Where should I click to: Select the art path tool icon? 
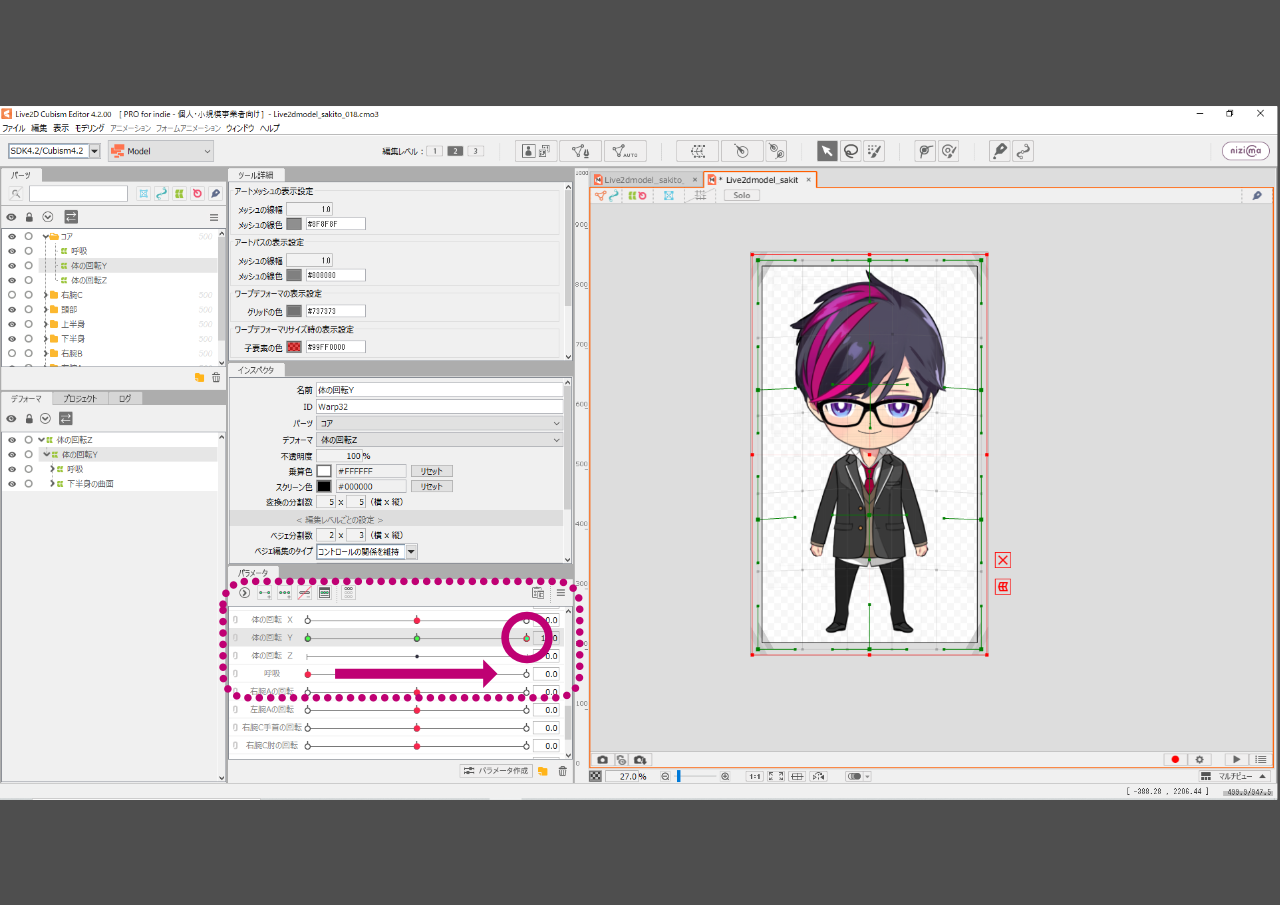click(x=999, y=151)
